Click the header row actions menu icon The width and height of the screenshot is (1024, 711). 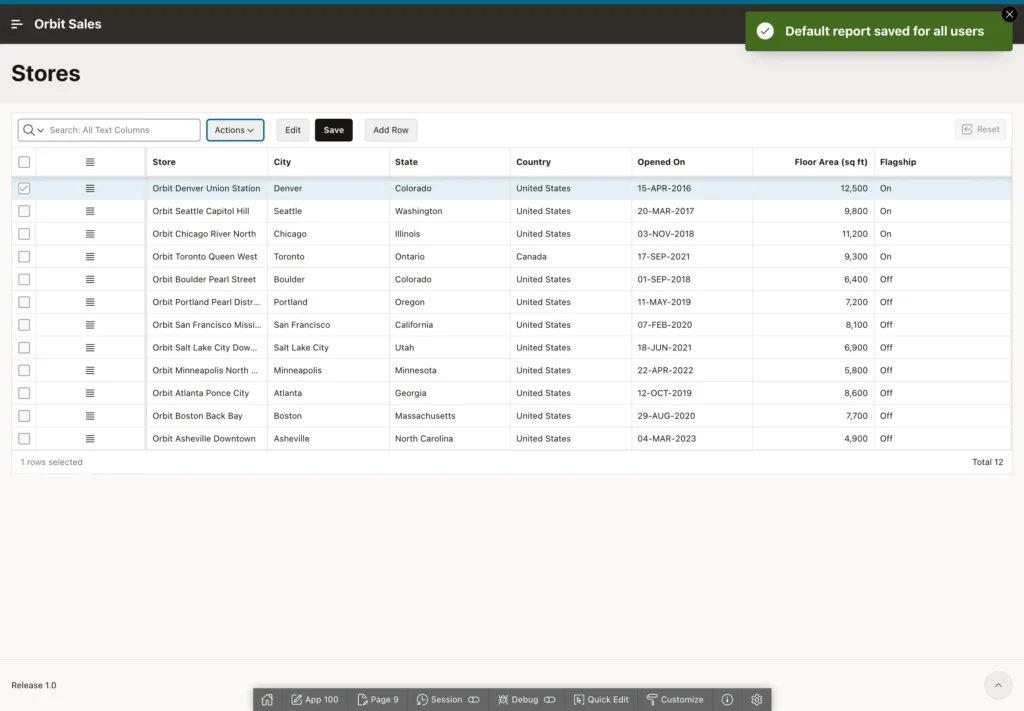[90, 162]
